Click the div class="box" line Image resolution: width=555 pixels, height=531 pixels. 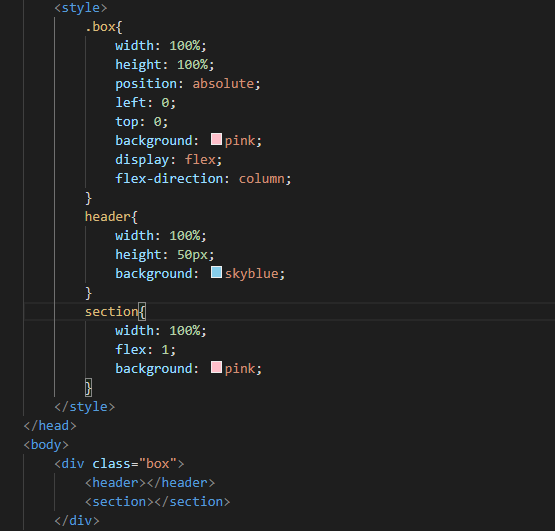click(119, 464)
